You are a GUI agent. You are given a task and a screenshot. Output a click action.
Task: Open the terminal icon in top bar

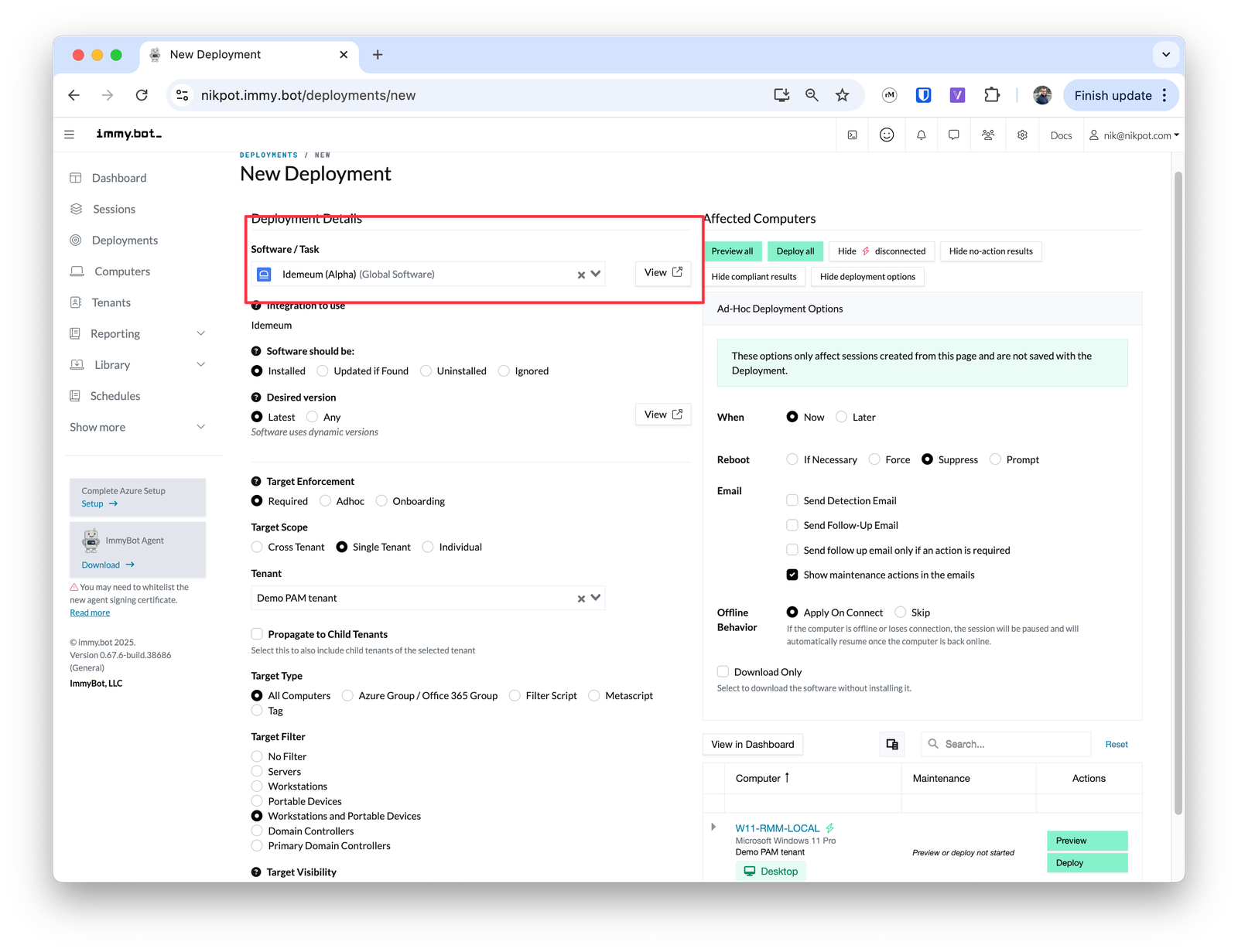click(853, 135)
